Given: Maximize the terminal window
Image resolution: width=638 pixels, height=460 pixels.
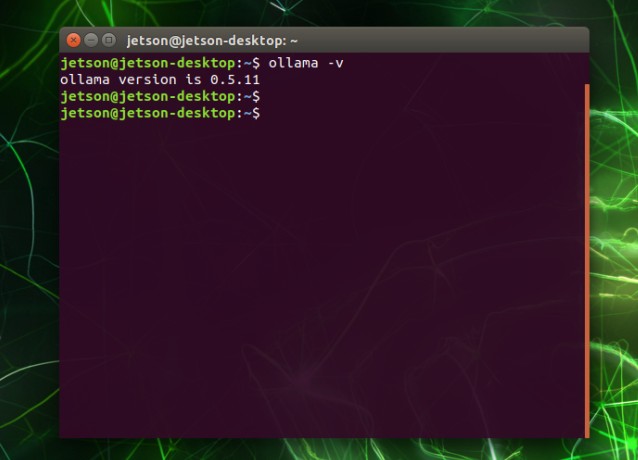Looking at the screenshot, I should 109,40.
